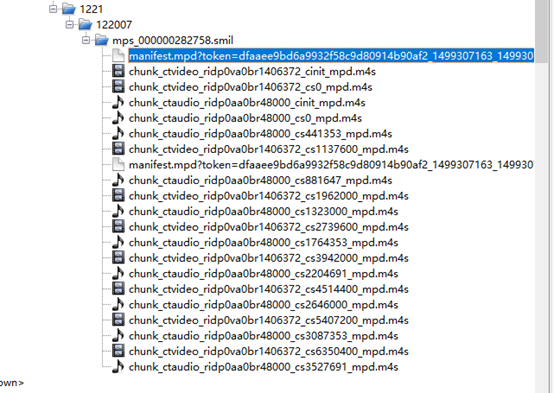Click the film icon for chunk cs1137600
554x393 pixels.
point(118,149)
